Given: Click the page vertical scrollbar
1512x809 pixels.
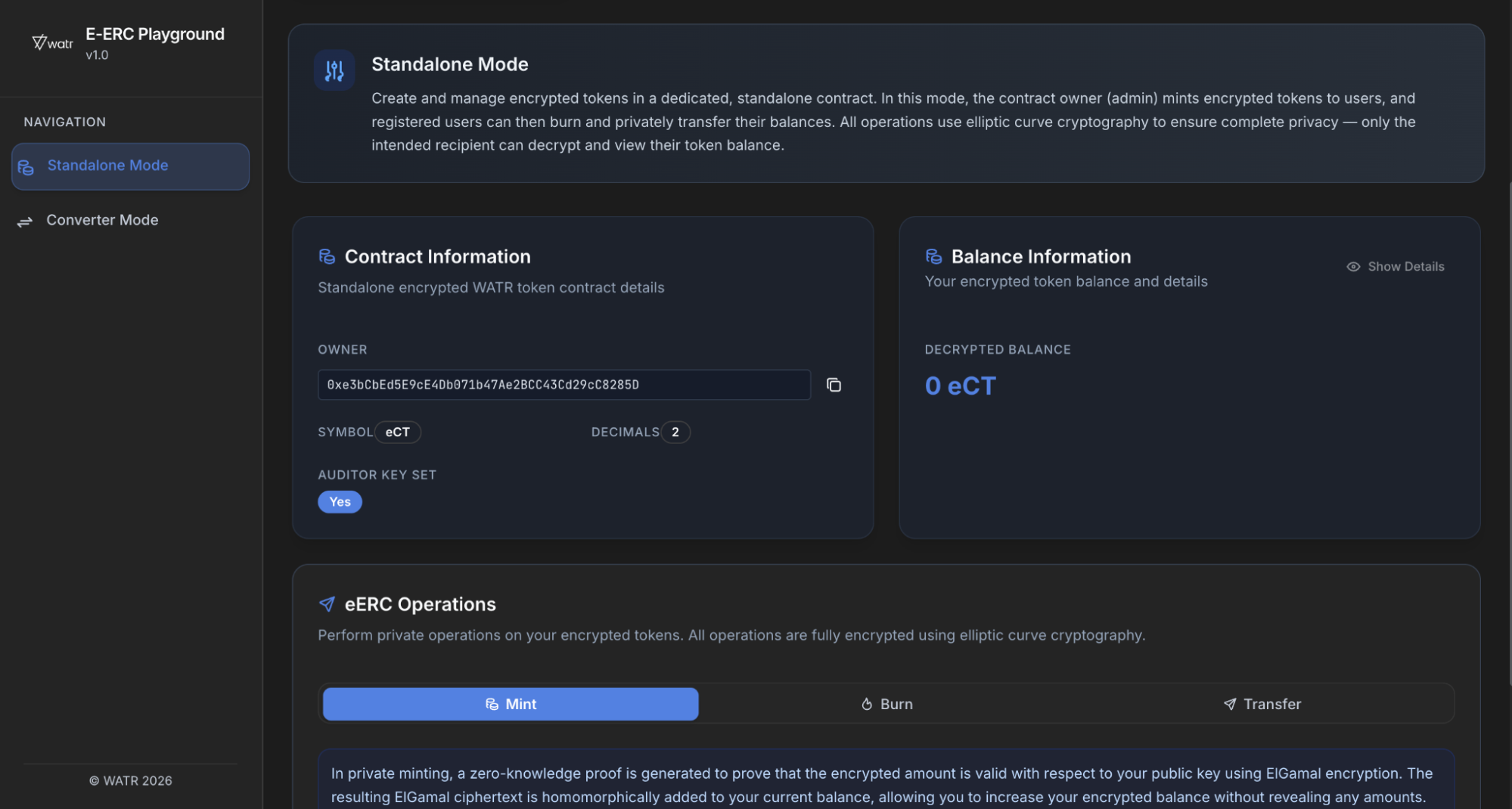Looking at the screenshot, I should tap(1508, 431).
